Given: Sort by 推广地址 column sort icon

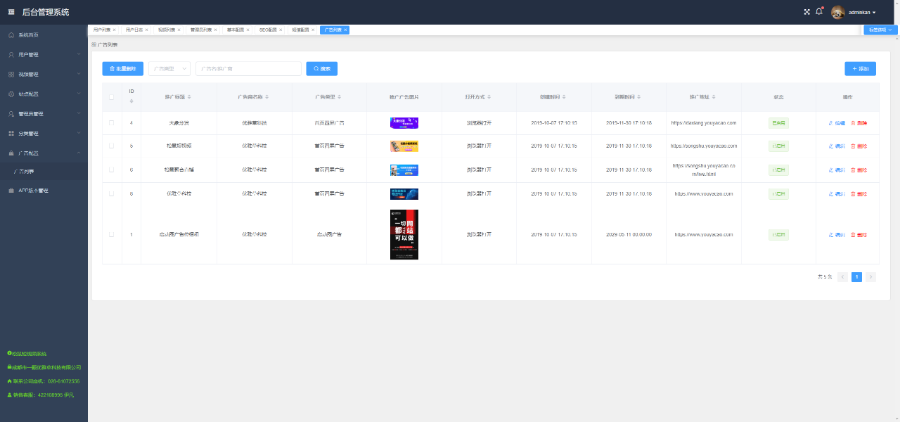Looking at the screenshot, I should tap(713, 97).
